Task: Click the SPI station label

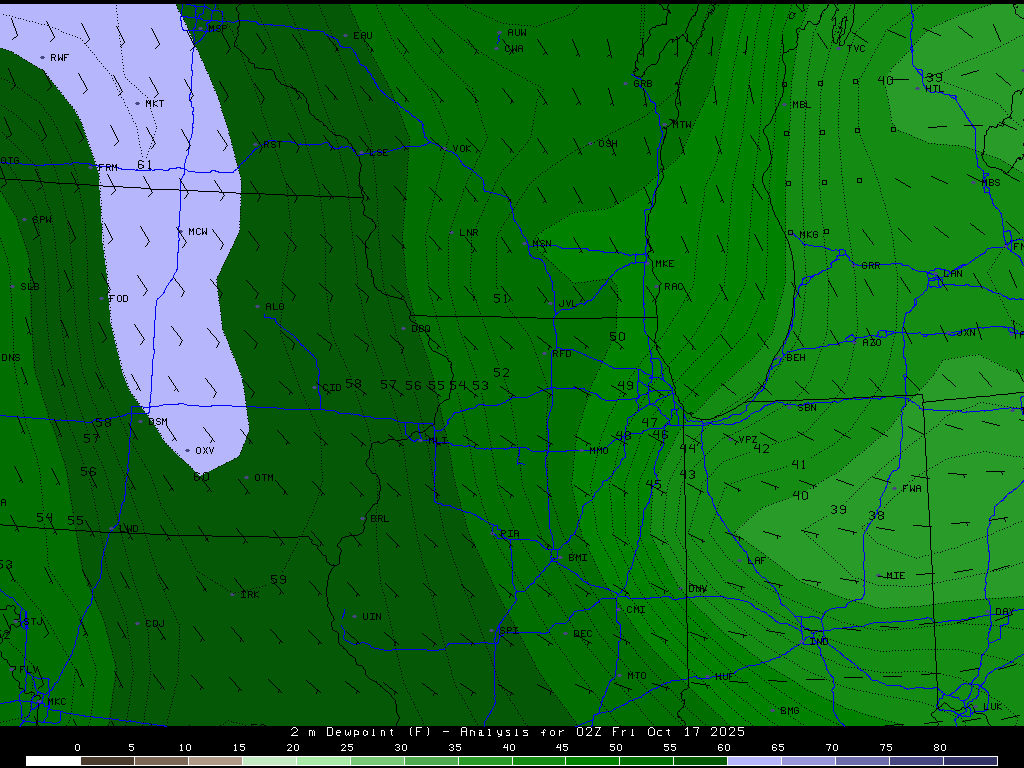Action: pos(508,630)
